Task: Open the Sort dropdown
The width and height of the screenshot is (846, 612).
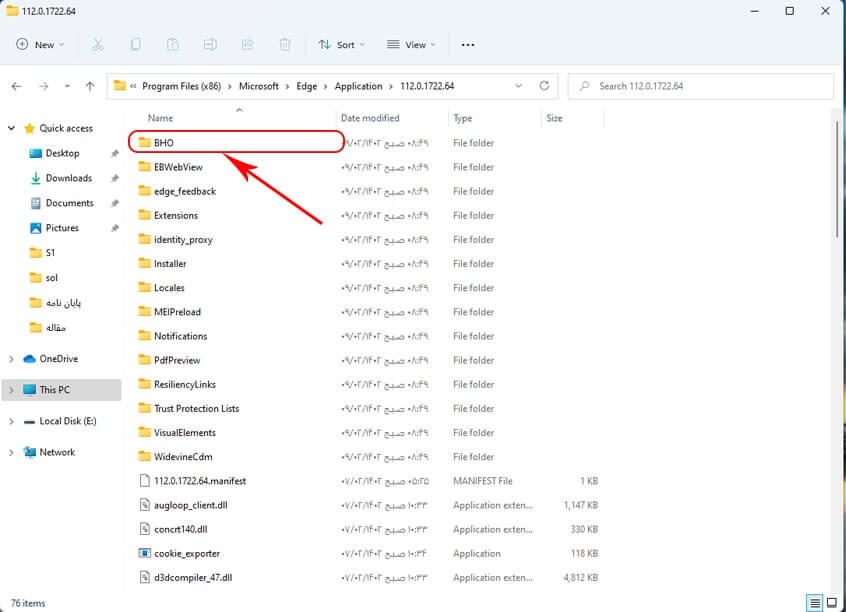Action: point(340,44)
